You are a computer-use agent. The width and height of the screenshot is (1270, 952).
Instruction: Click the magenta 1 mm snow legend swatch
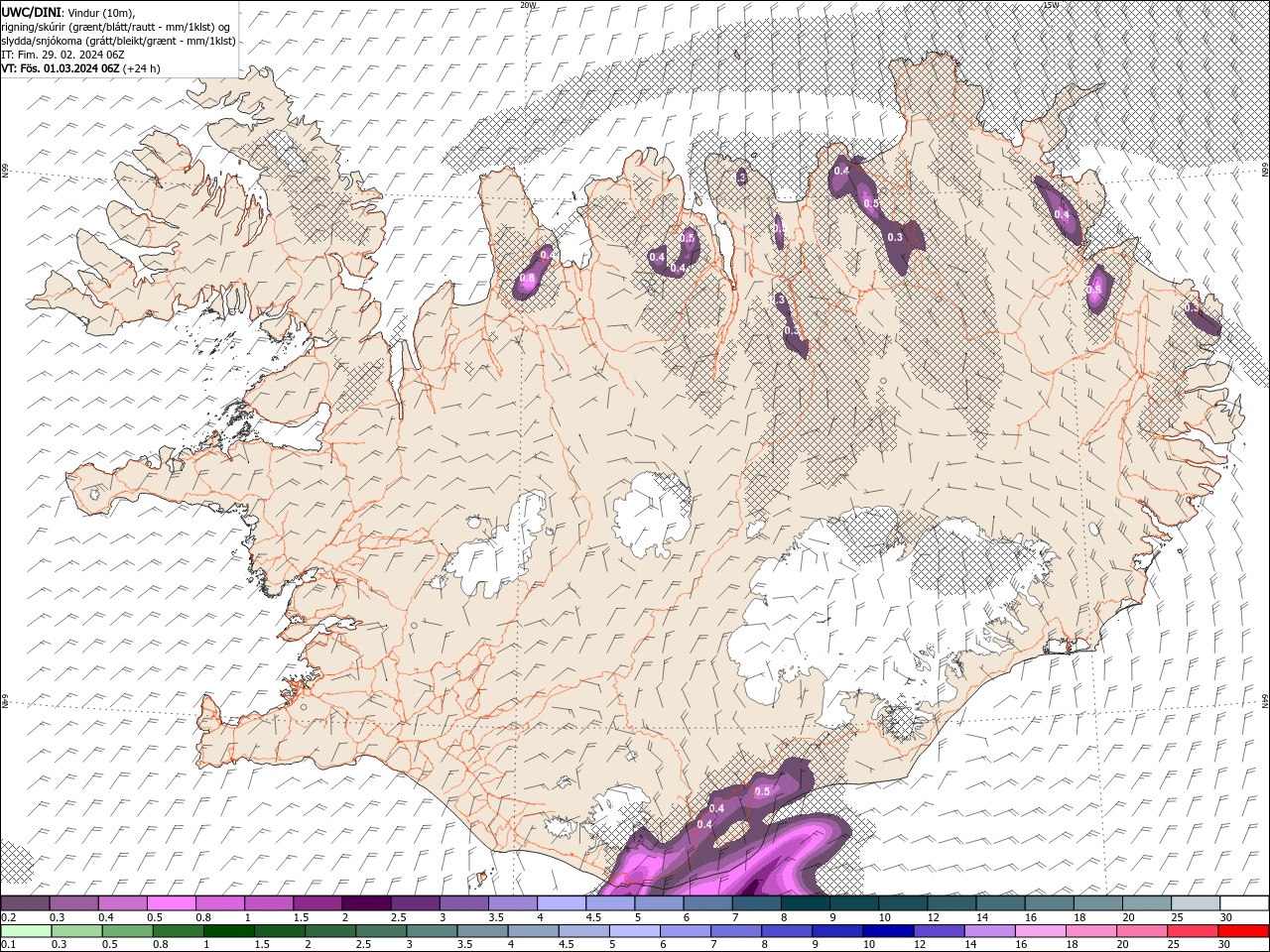[x=269, y=903]
